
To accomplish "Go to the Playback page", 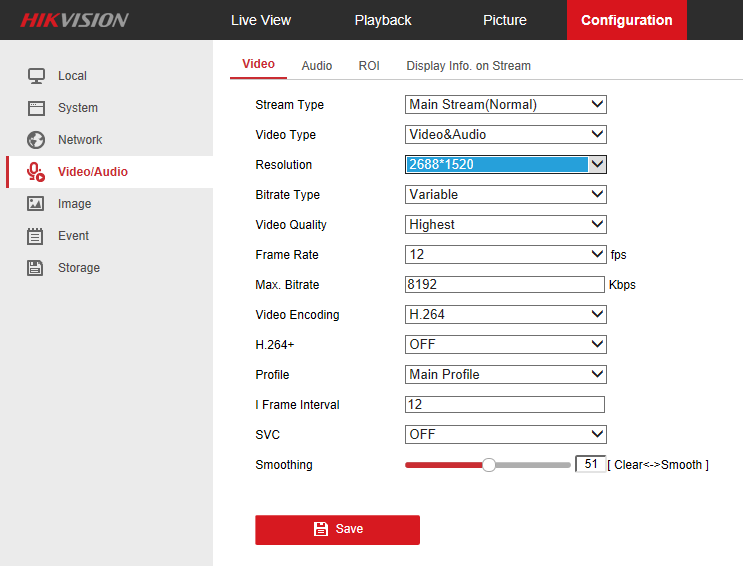I will (383, 20).
